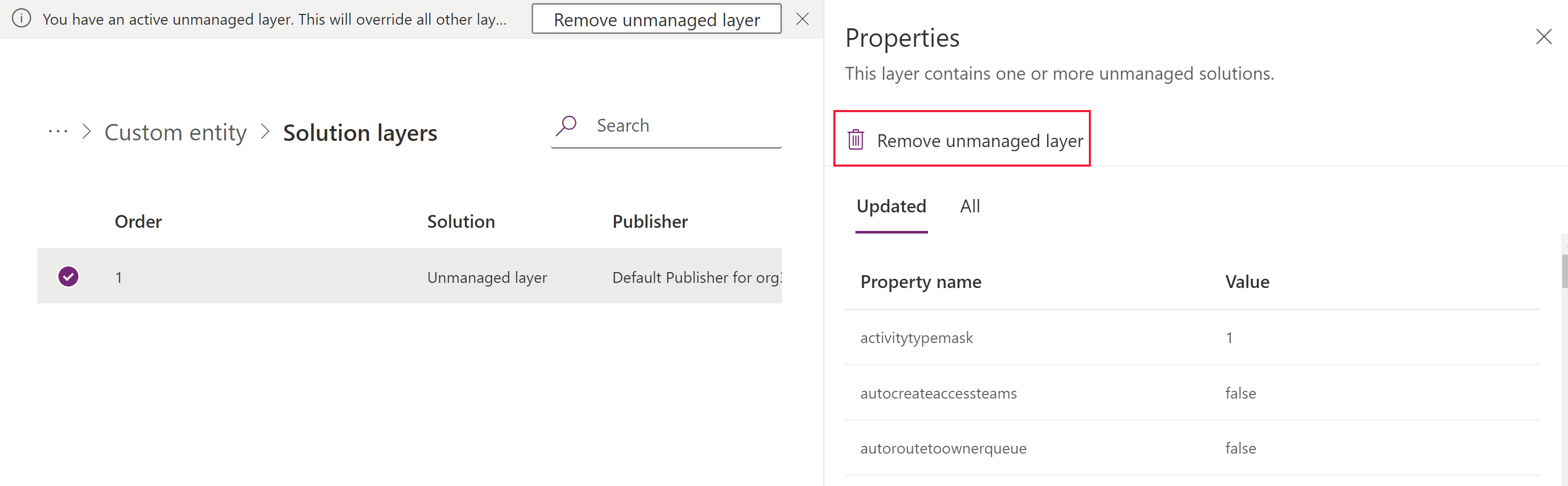Click the trash icon on Remove unmanaged layer

(856, 139)
